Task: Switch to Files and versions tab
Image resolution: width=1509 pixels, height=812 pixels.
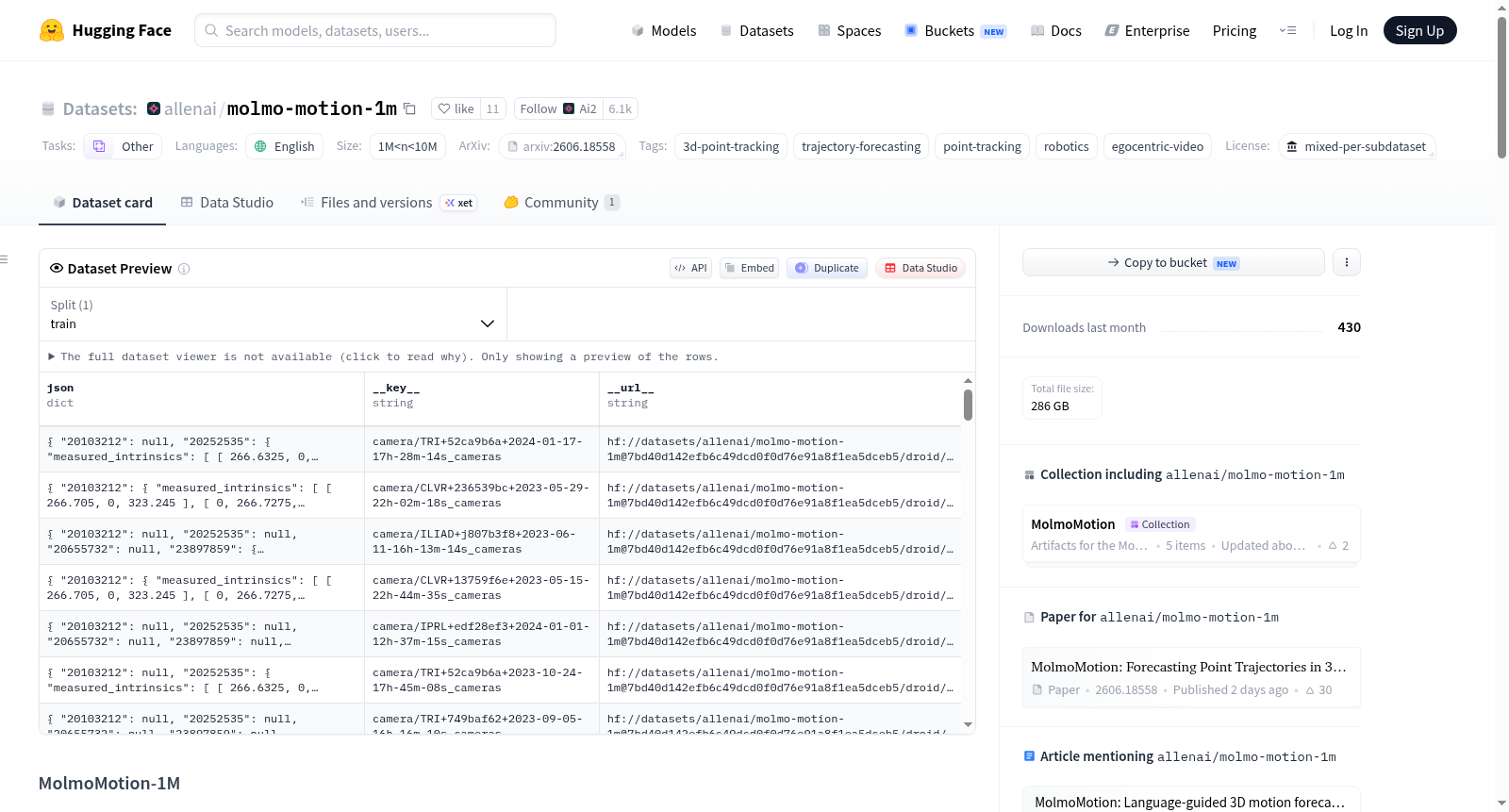Action: coord(389,202)
